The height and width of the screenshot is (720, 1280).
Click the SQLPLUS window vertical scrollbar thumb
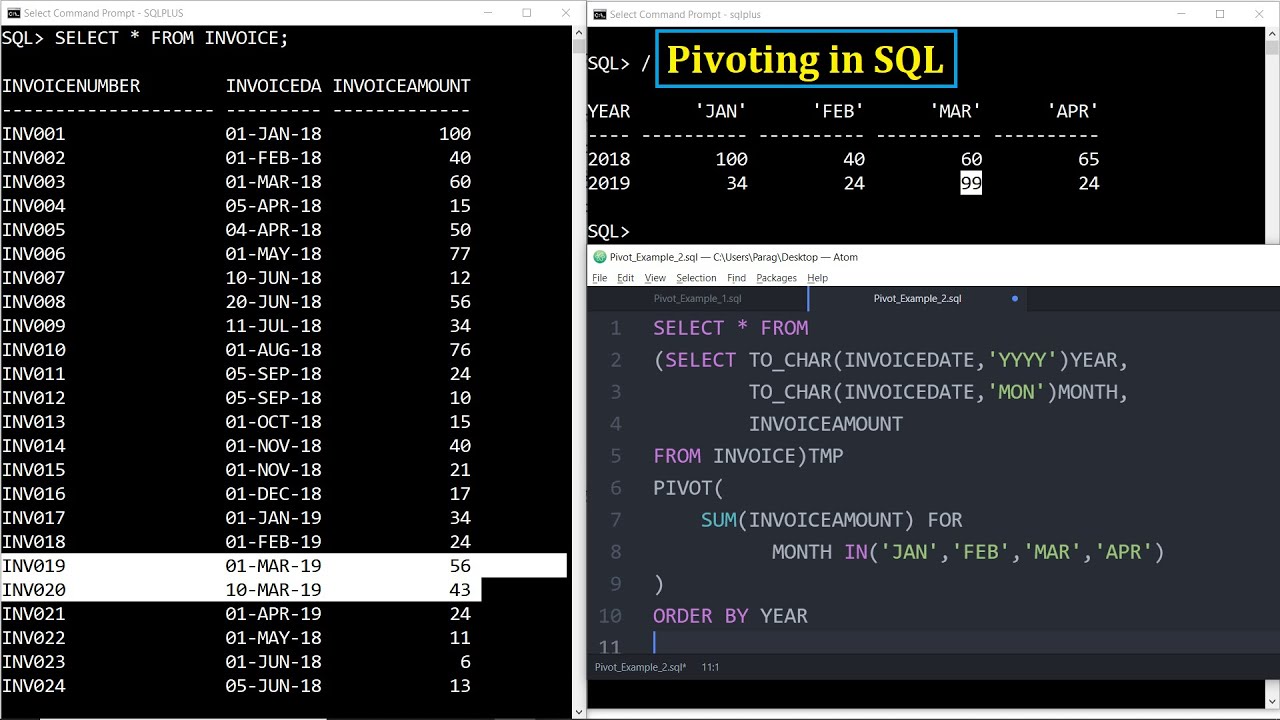click(x=578, y=46)
